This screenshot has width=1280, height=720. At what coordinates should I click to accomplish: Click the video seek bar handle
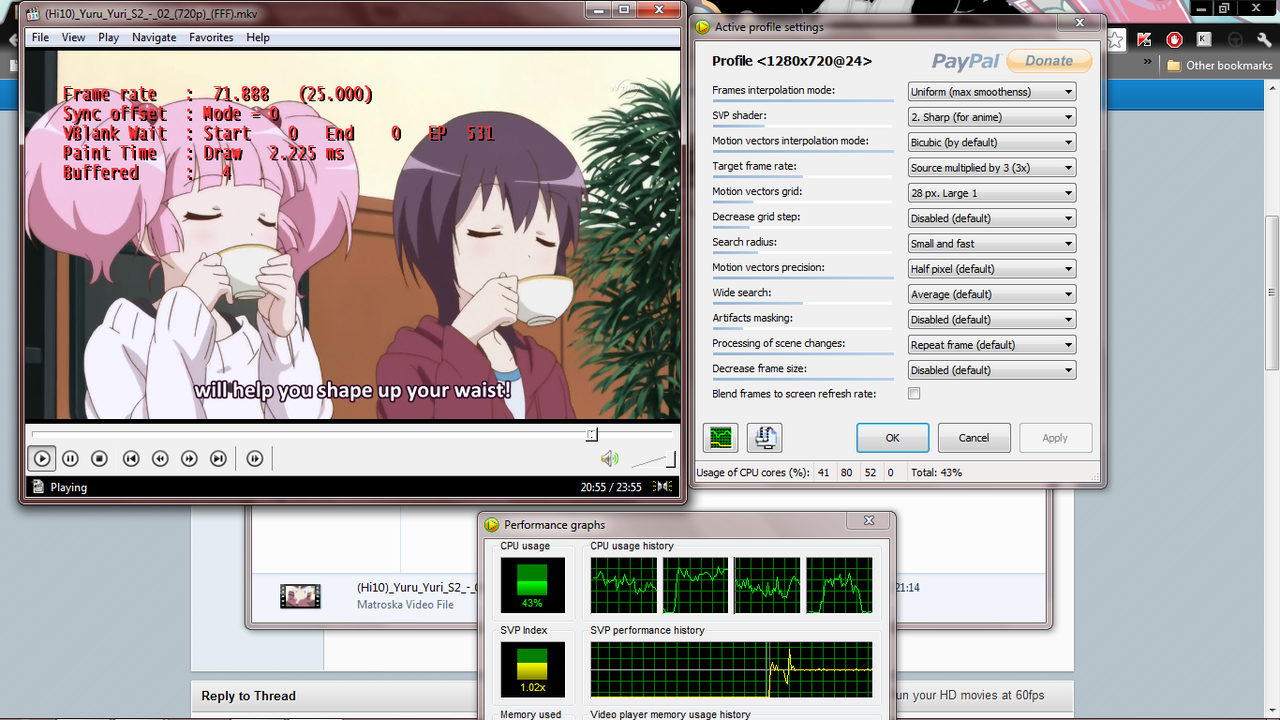click(x=592, y=434)
